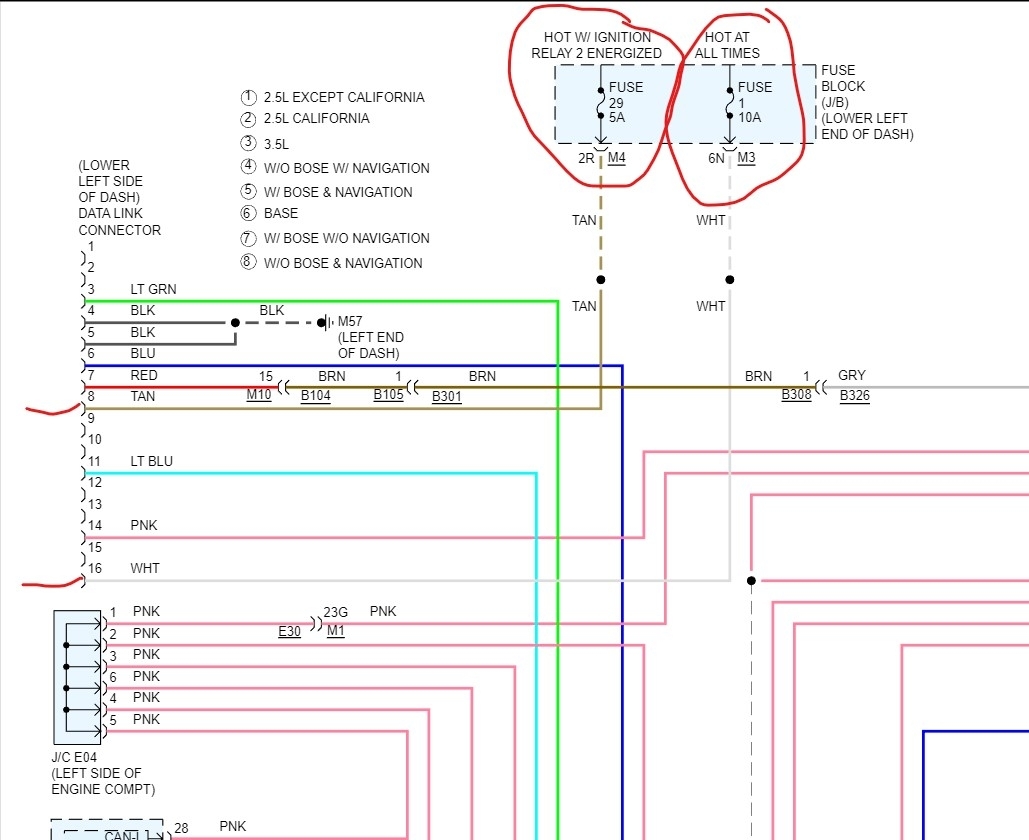Click the "BLU" wire label at pin 6
The image size is (1029, 840).
coord(143,353)
